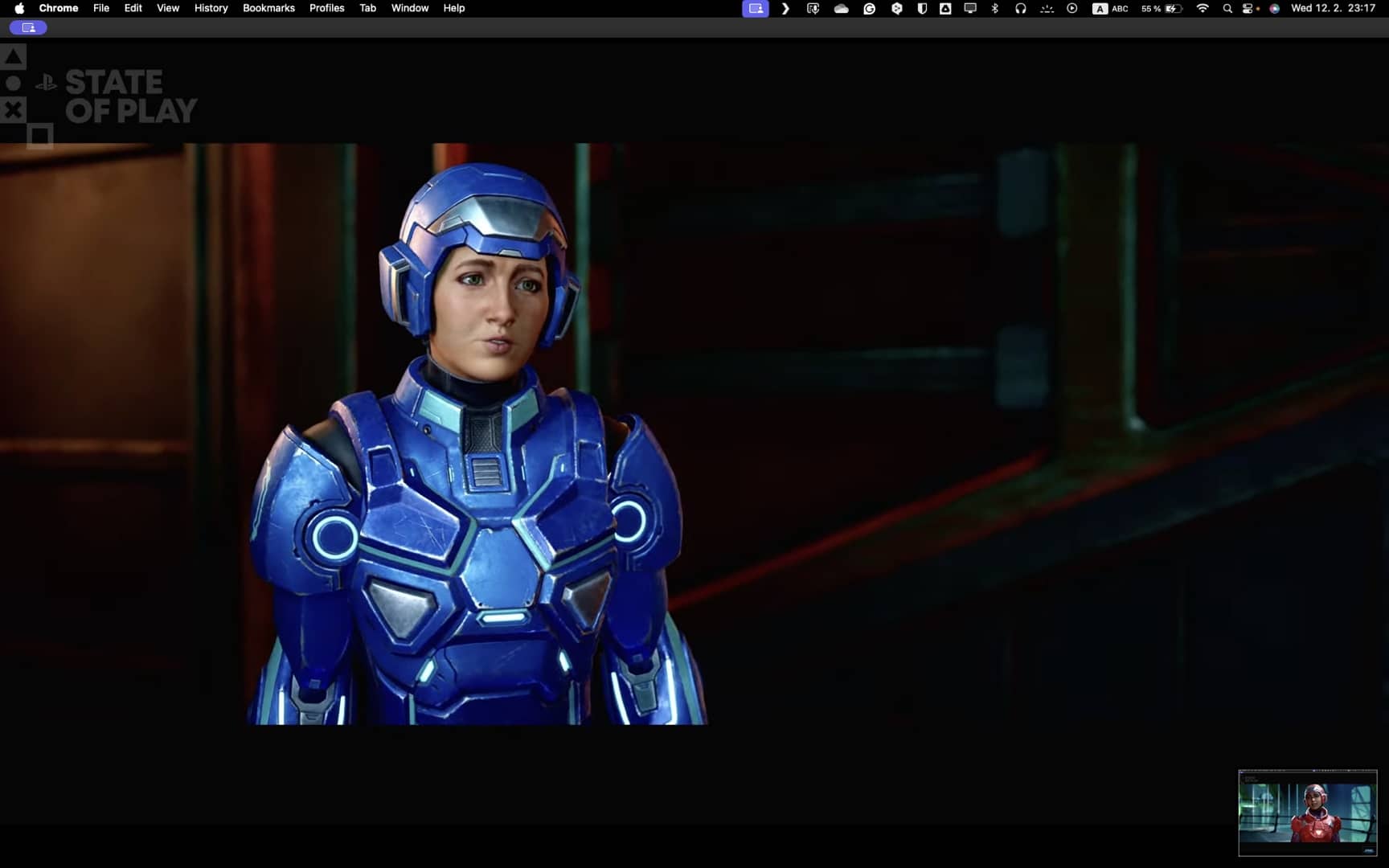The height and width of the screenshot is (868, 1389).
Task: Open the Bookmarks menu
Action: (x=268, y=8)
